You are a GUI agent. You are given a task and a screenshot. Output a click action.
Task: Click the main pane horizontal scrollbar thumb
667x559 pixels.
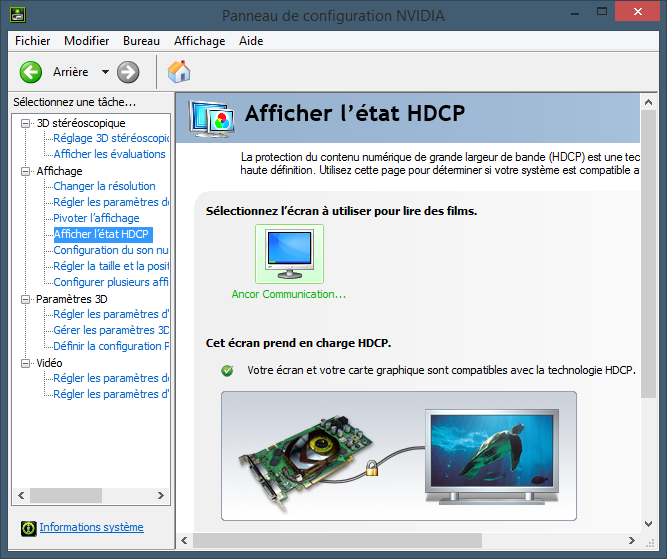[337, 540]
